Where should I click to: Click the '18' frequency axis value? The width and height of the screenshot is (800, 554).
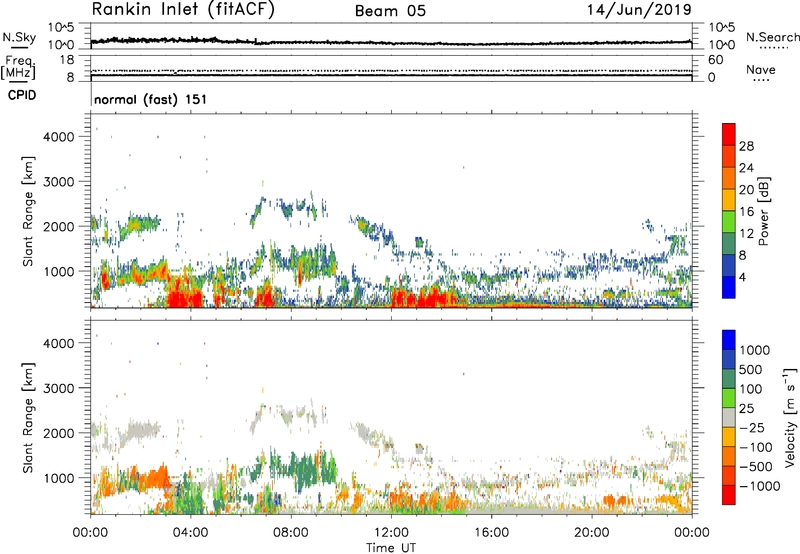pyautogui.click(x=67, y=60)
